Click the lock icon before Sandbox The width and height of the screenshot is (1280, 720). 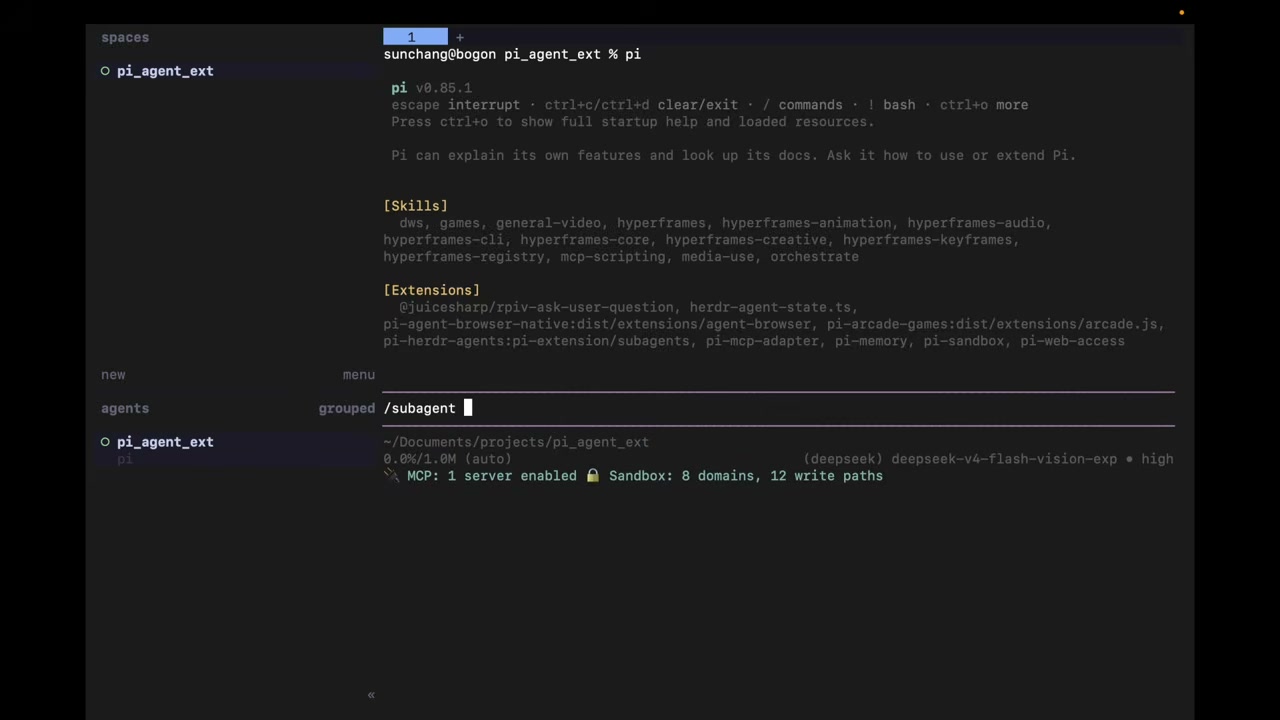pos(593,476)
